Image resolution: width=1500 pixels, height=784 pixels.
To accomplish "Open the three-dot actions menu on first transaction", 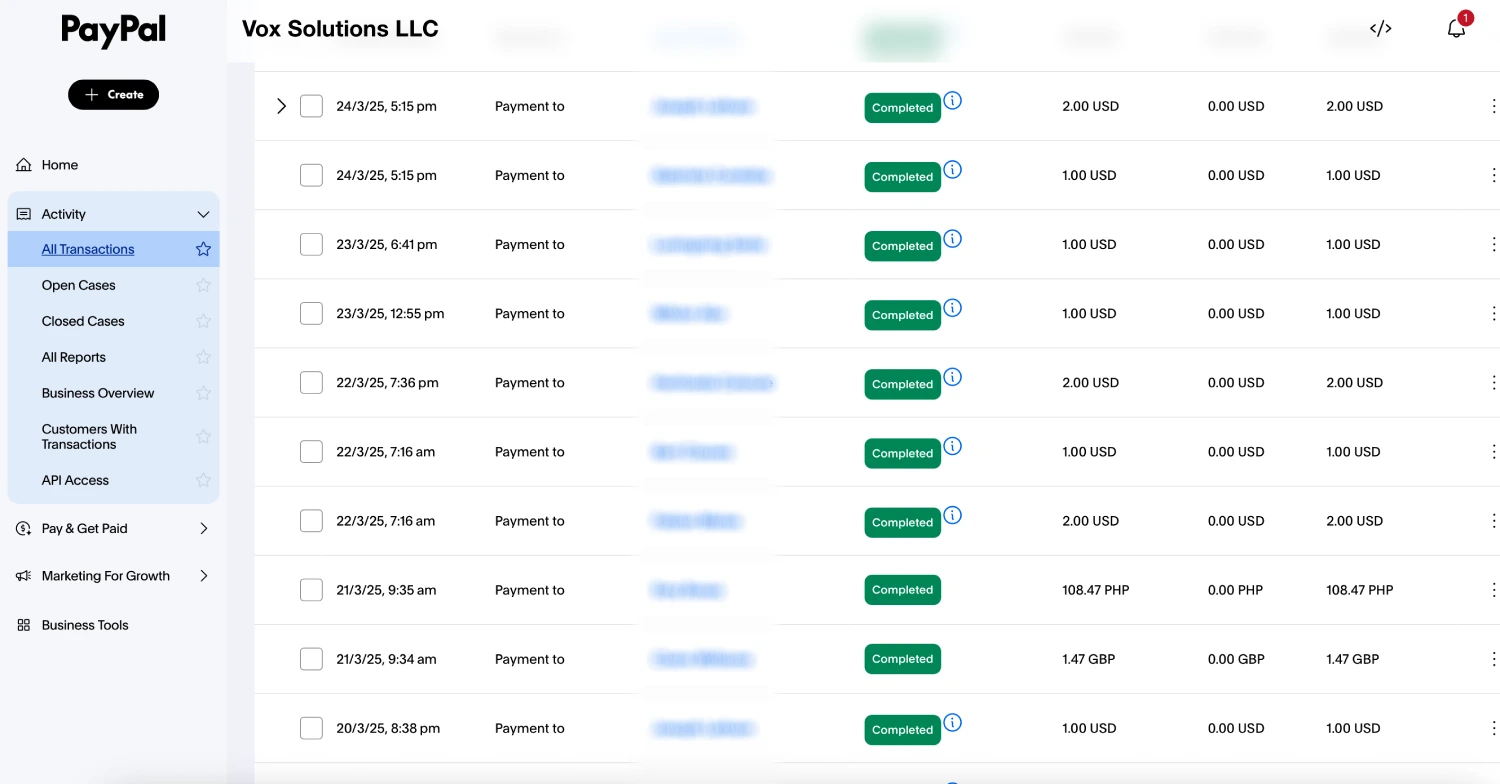I will [x=1494, y=105].
